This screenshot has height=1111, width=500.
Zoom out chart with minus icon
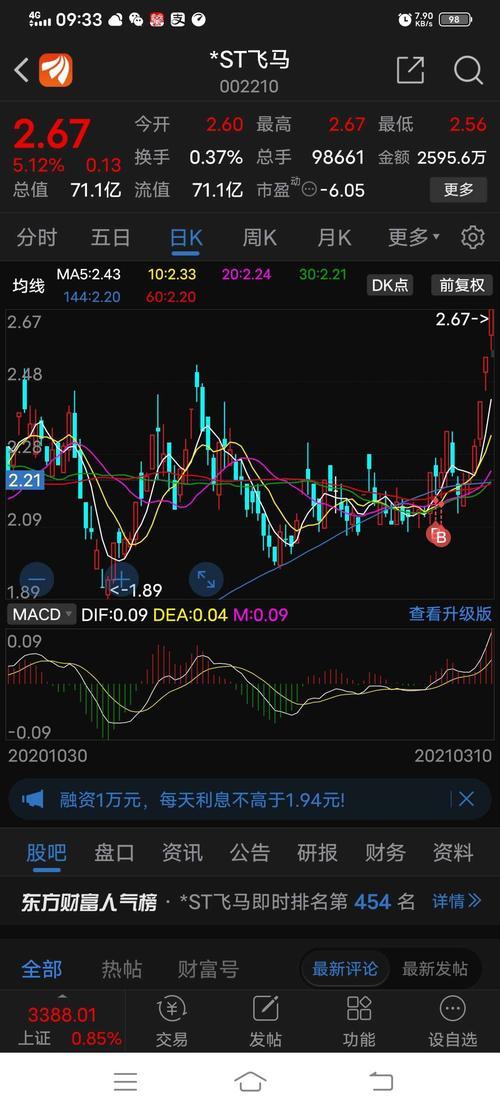pyautogui.click(x=37, y=579)
